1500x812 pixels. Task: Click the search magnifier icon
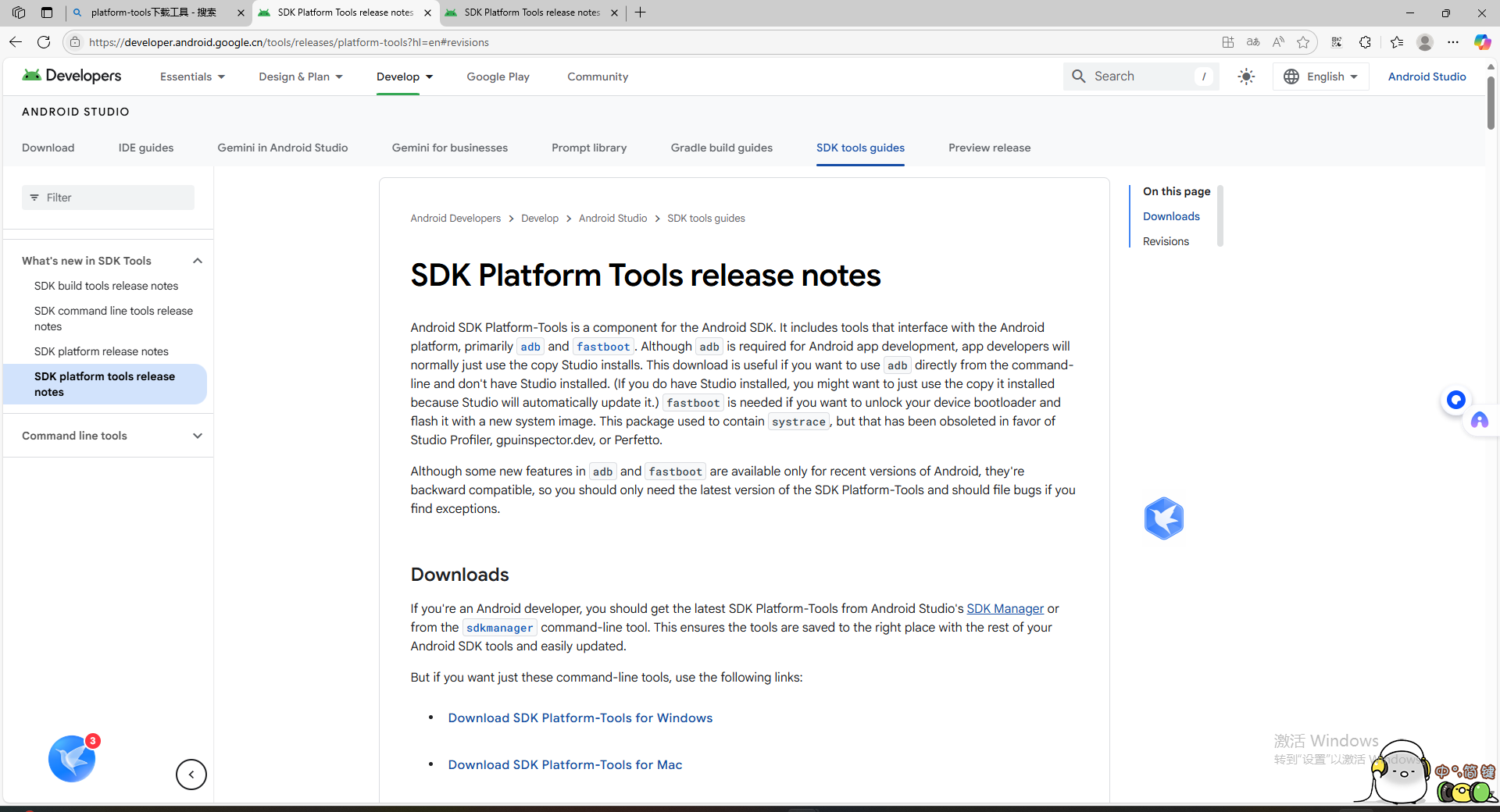tap(1079, 77)
